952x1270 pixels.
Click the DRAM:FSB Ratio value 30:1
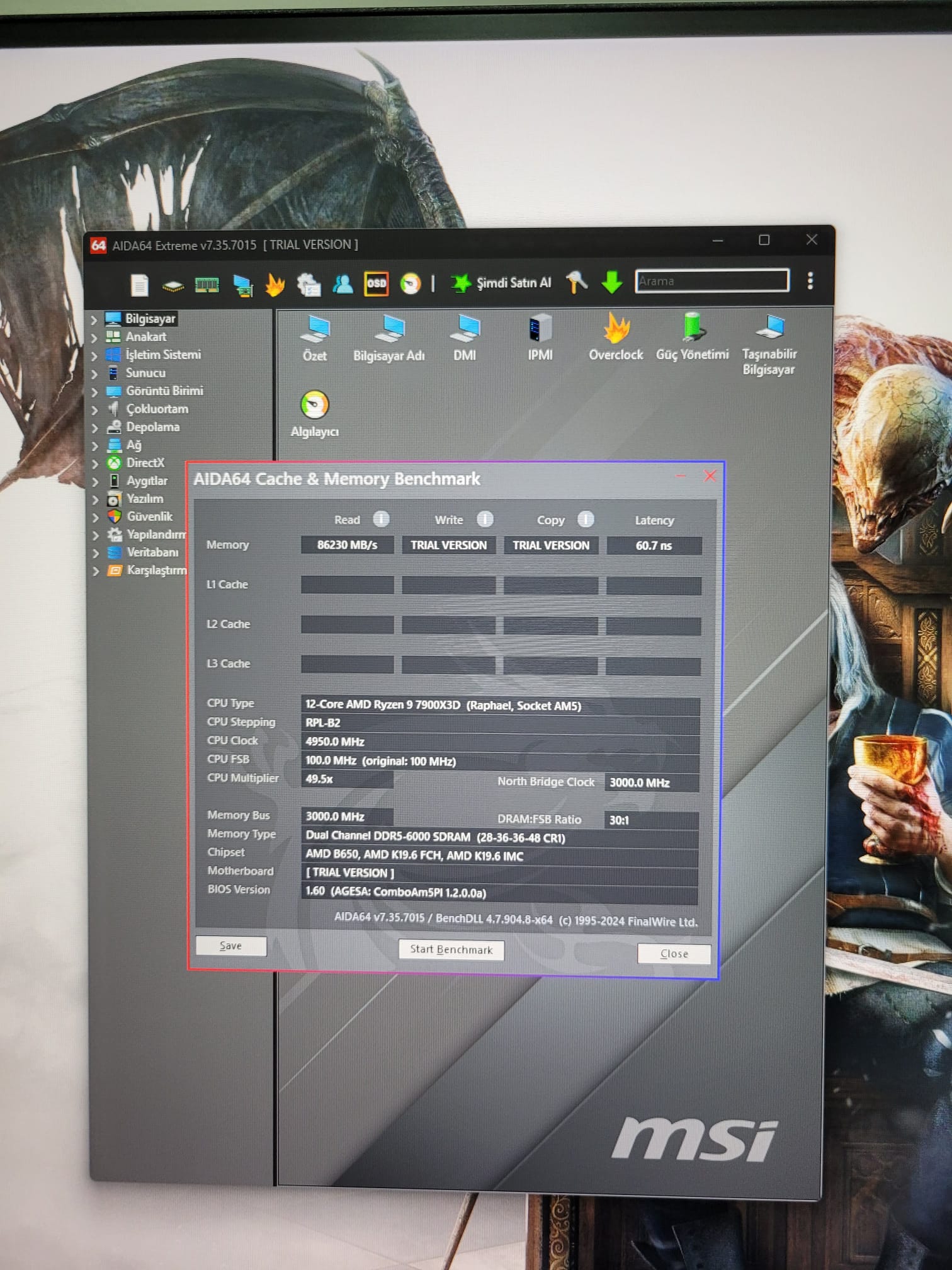(652, 820)
